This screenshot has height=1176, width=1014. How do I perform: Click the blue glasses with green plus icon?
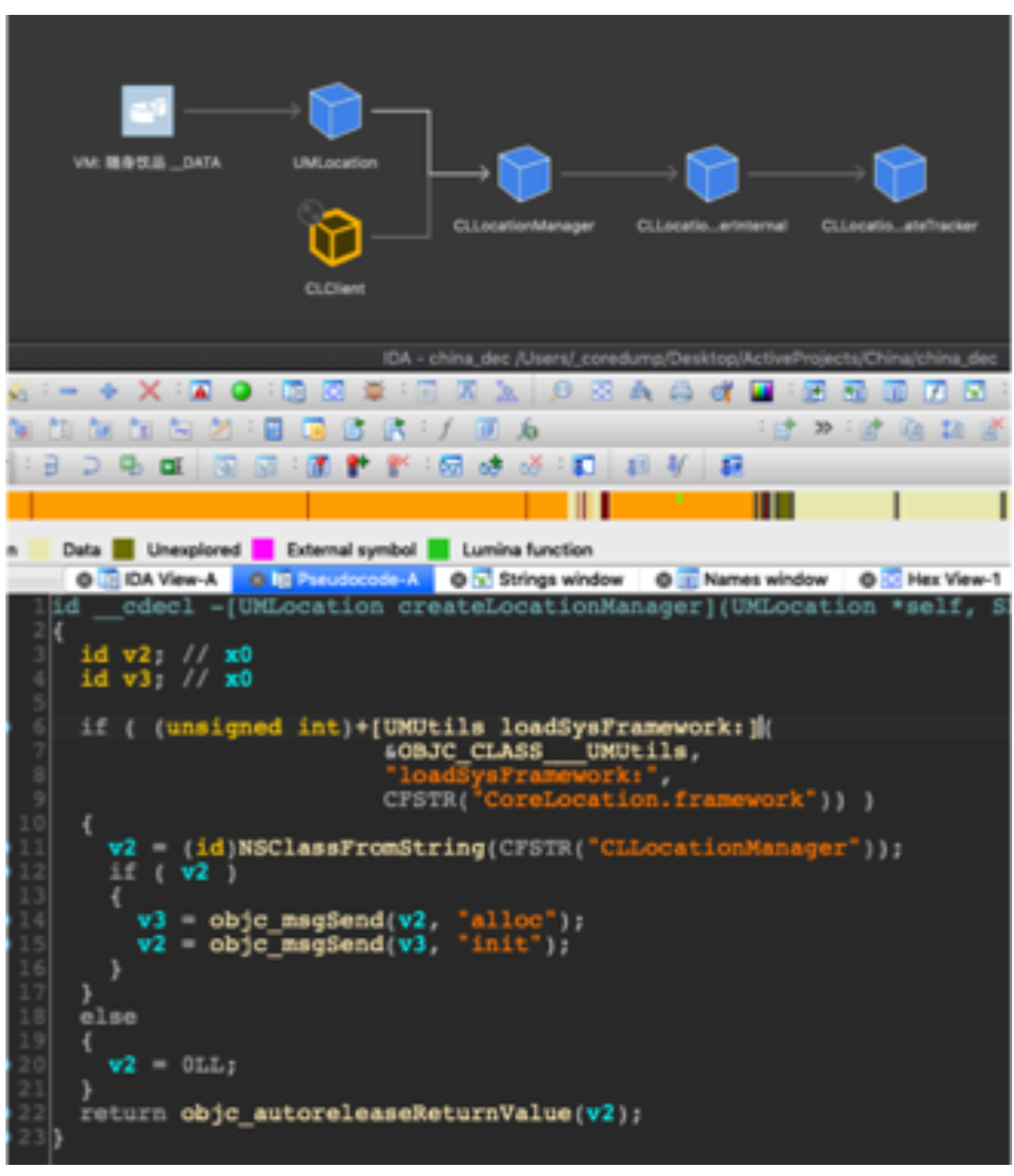point(491,465)
